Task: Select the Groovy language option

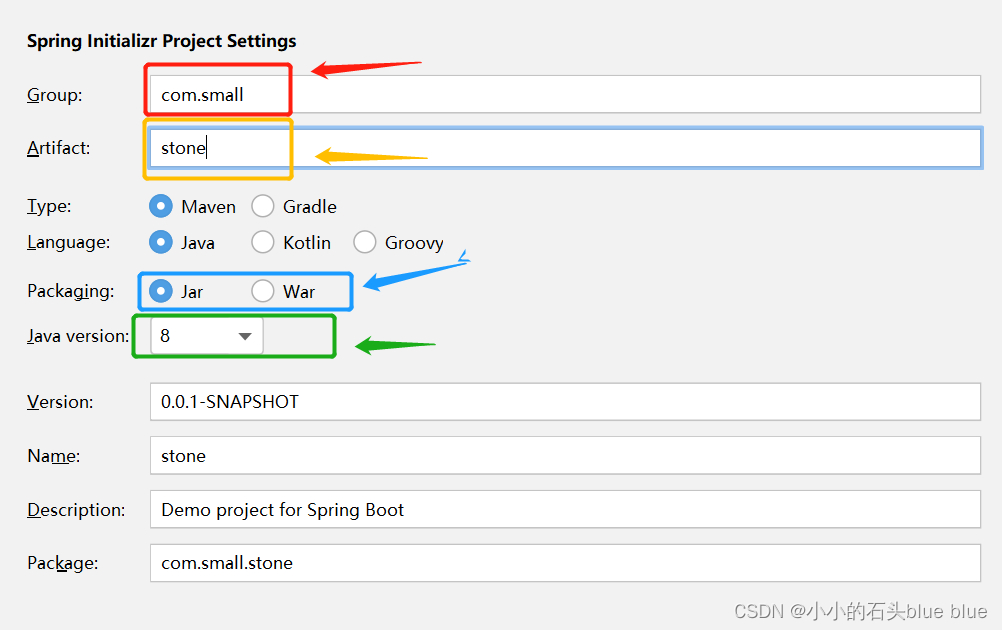Action: pyautogui.click(x=365, y=242)
